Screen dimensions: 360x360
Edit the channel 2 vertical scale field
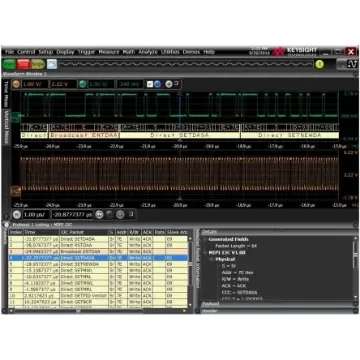point(101,84)
